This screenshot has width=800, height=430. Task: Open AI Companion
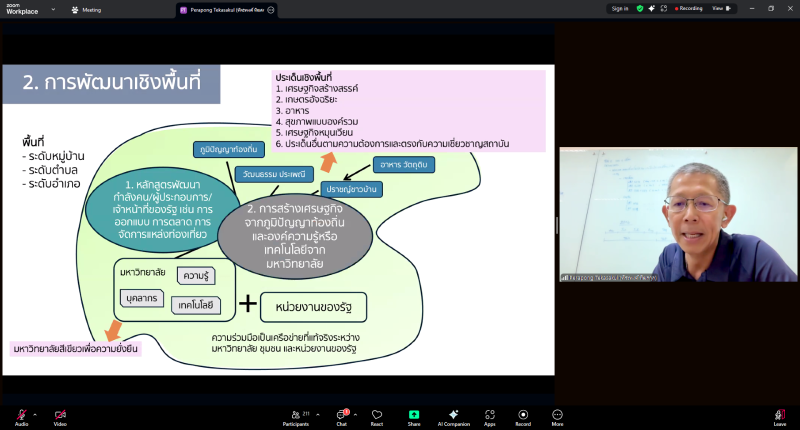(453, 414)
